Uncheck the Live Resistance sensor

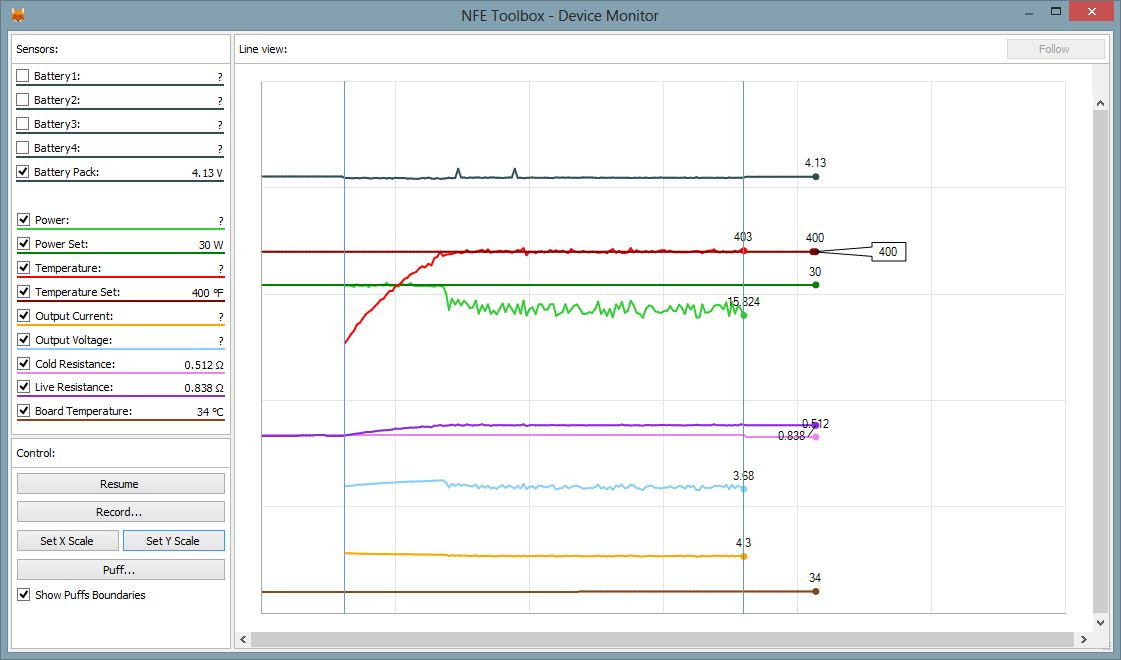click(x=24, y=387)
